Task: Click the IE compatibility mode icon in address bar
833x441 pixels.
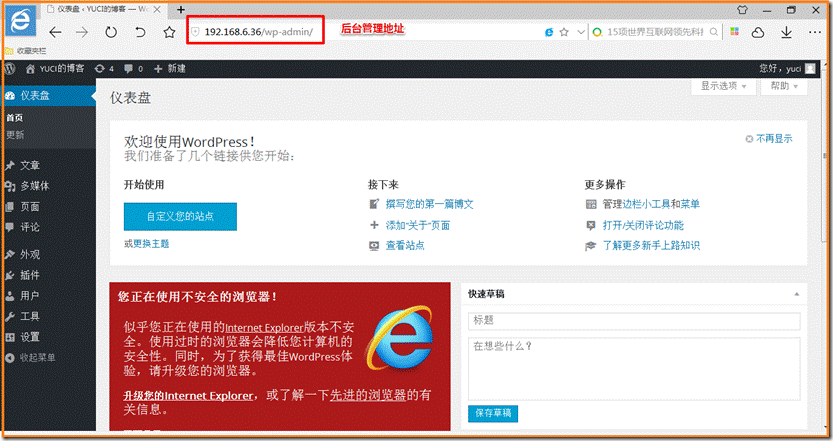Action: click(x=549, y=32)
